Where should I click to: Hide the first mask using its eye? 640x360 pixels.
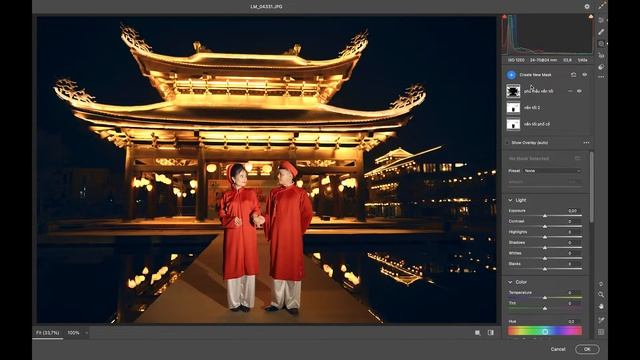click(579, 91)
